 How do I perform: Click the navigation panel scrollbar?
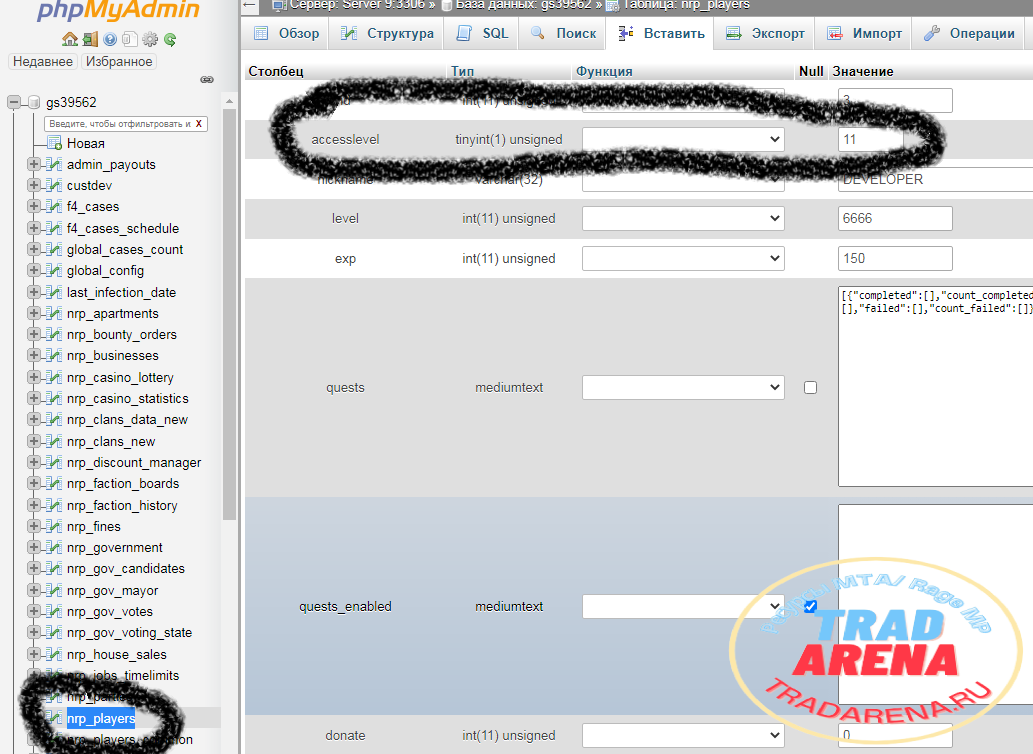[229, 315]
